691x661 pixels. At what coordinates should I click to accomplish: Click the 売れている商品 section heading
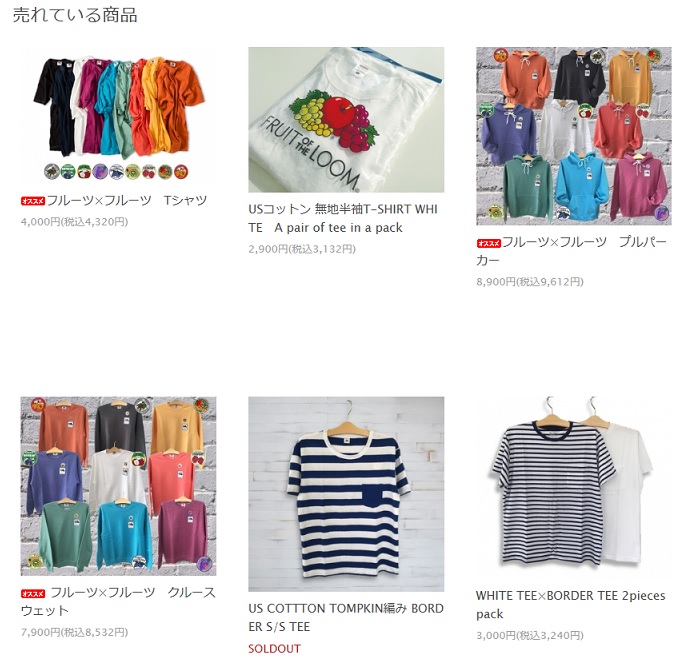point(75,15)
